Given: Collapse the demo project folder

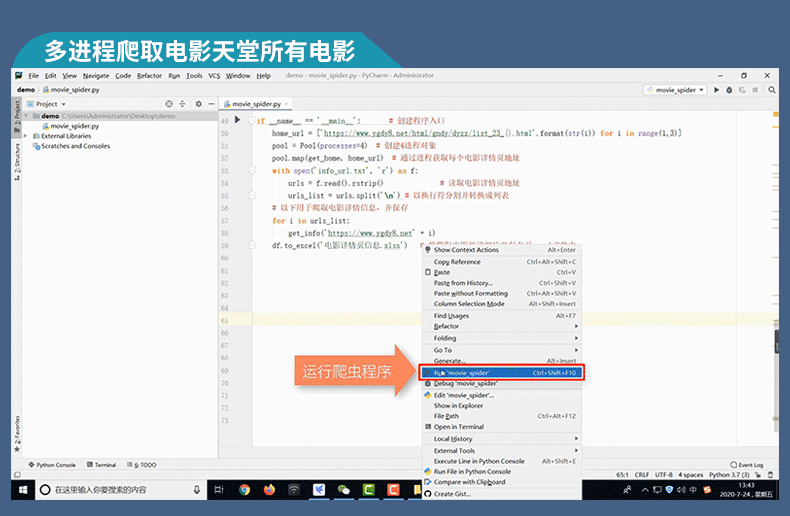Looking at the screenshot, I should [26, 116].
